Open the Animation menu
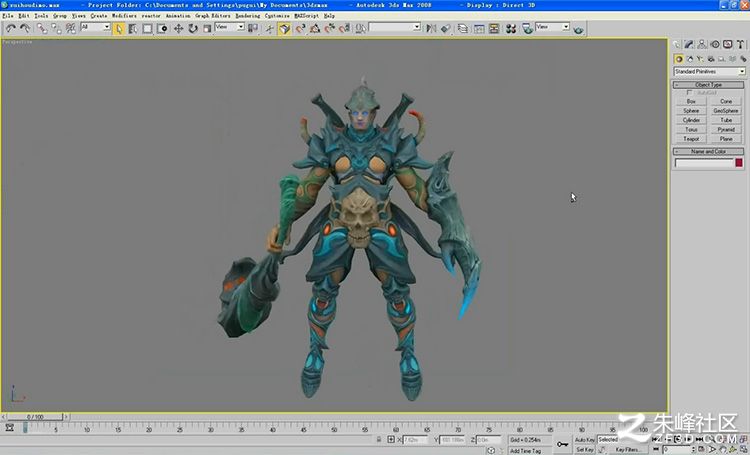 pos(178,16)
